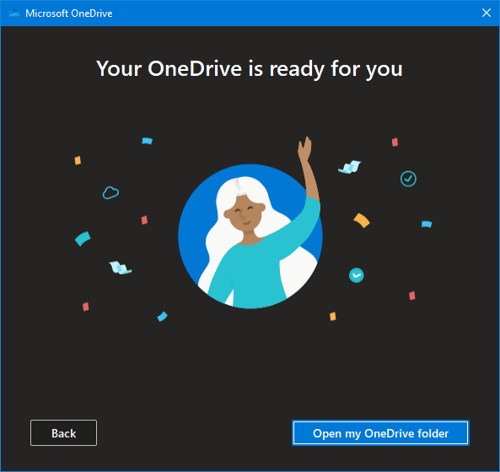This screenshot has height=472, width=500.
Task: Go back with the Back button
Action: [63, 433]
